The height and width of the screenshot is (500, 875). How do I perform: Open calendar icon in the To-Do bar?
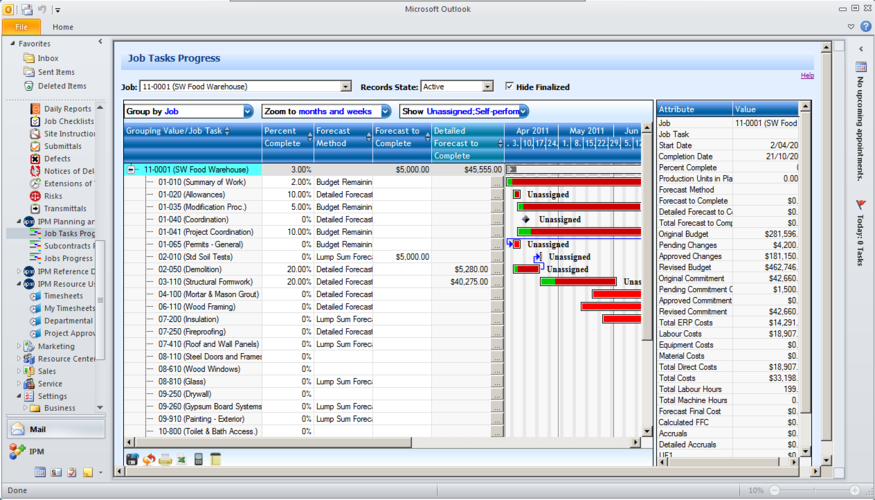[860, 67]
